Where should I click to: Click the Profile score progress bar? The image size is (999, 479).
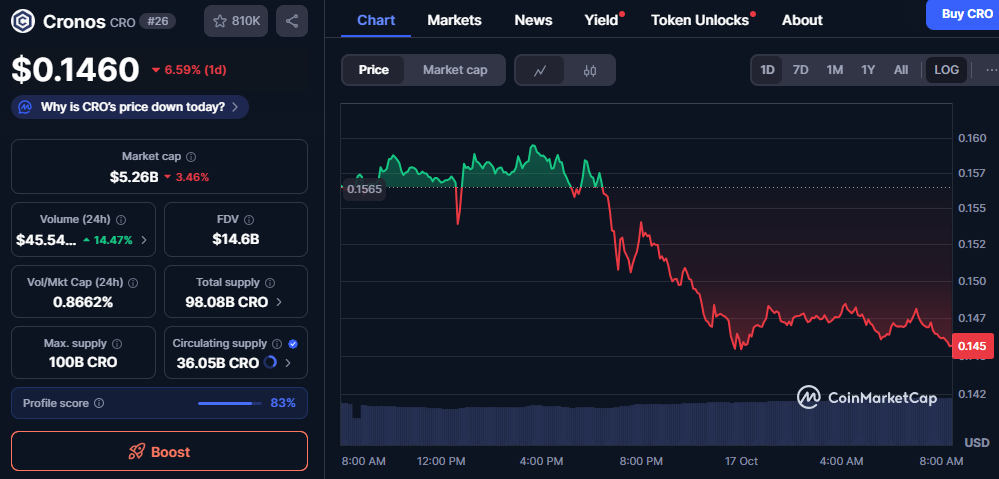tap(227, 403)
